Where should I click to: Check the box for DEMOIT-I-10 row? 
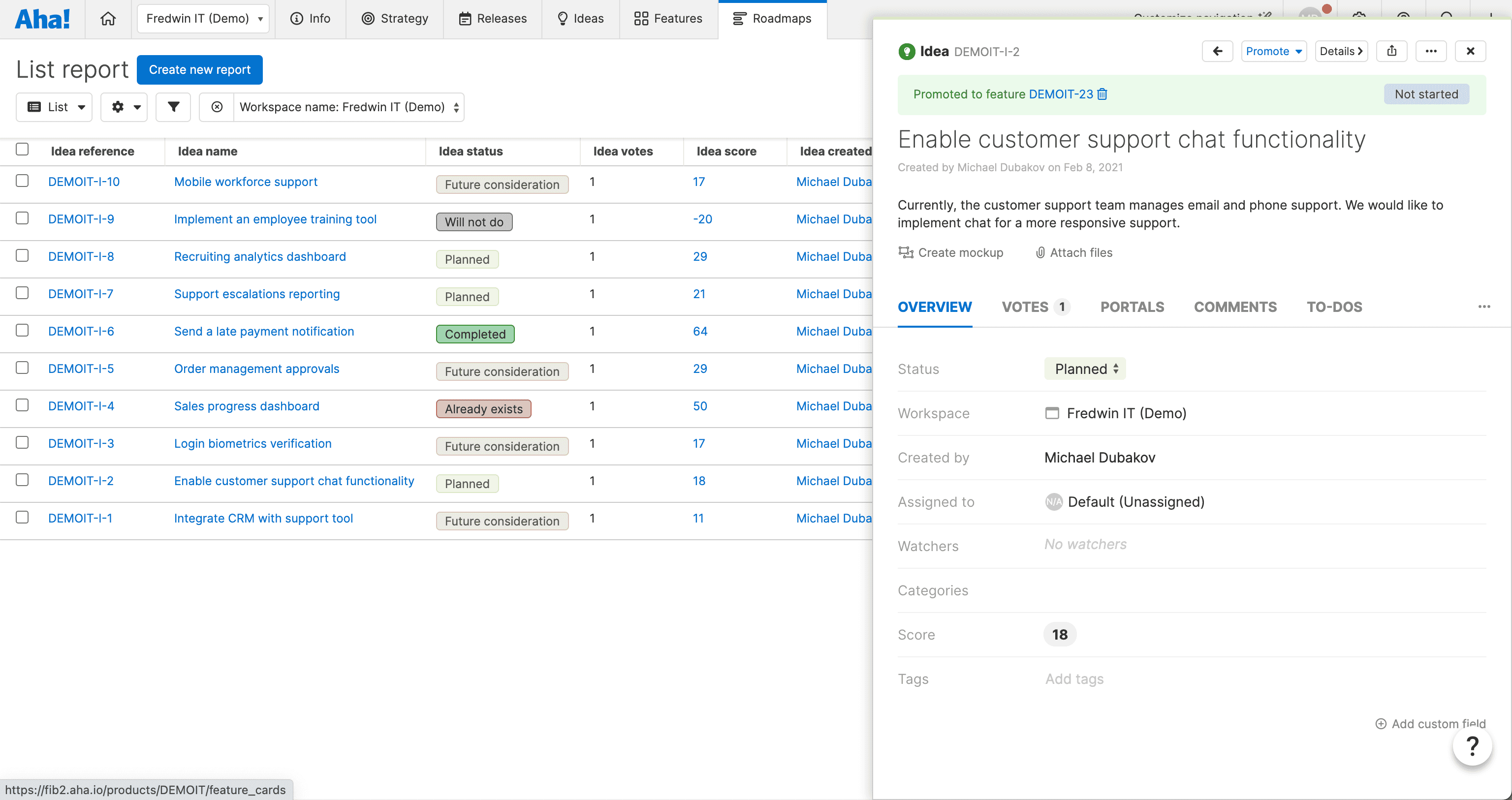click(x=22, y=181)
